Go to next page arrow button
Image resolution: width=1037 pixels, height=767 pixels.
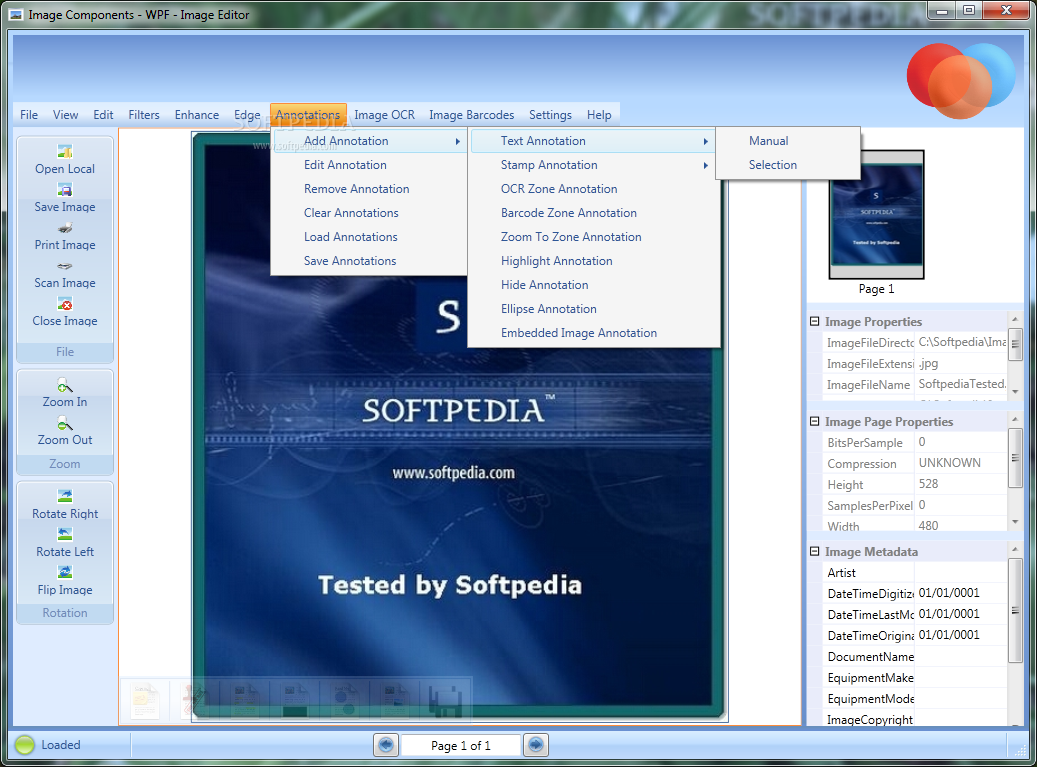pyautogui.click(x=536, y=745)
